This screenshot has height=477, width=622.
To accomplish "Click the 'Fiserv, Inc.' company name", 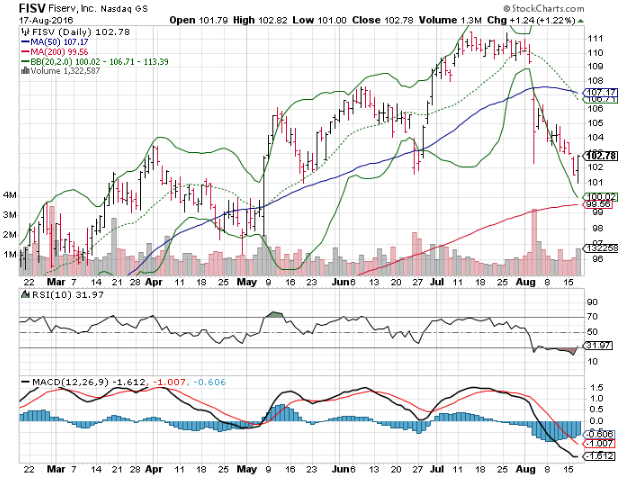I will coord(73,8).
